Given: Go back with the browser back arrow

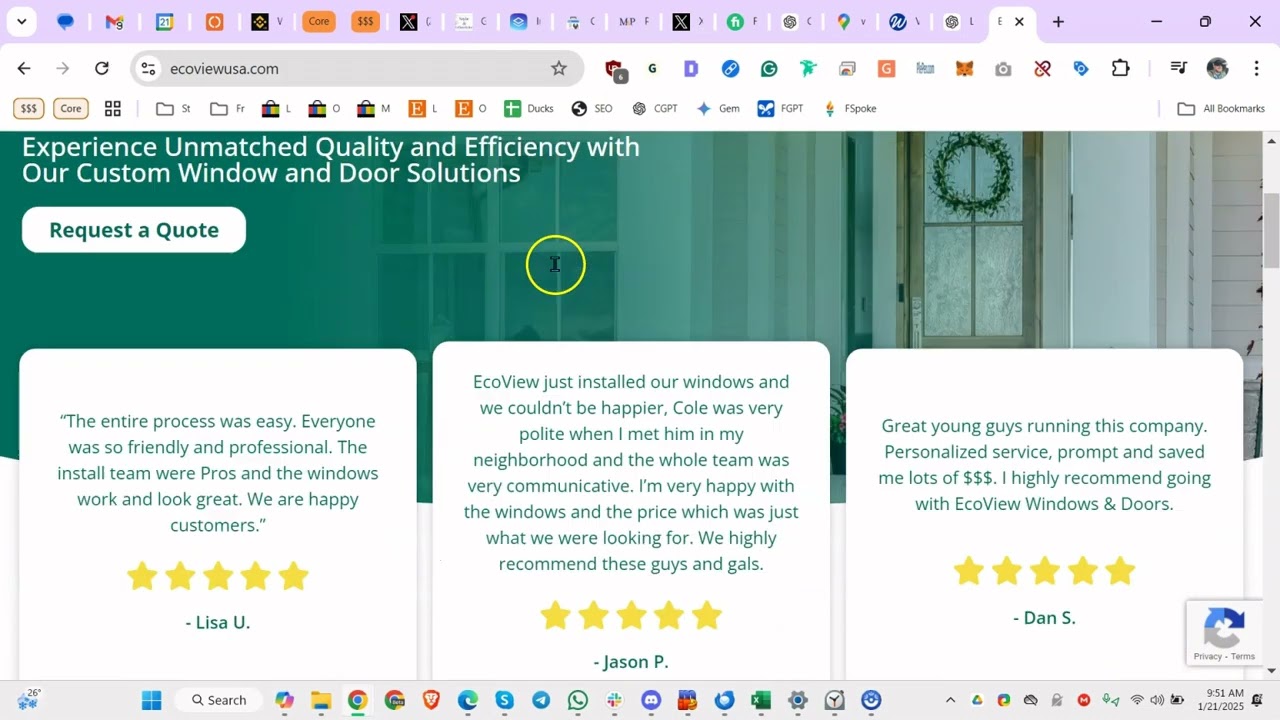Looking at the screenshot, I should tap(24, 68).
